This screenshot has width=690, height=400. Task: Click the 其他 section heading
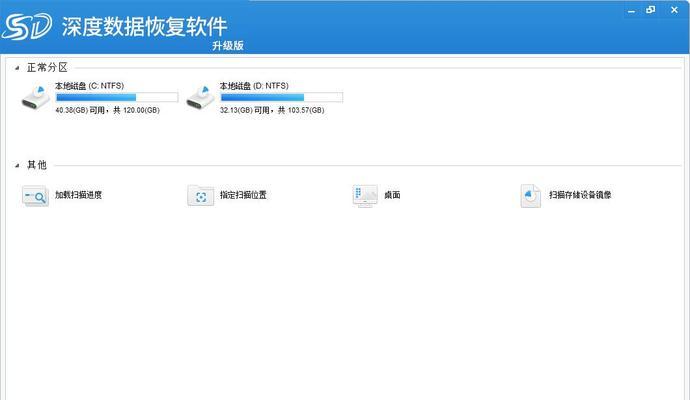pyautogui.click(x=37, y=165)
